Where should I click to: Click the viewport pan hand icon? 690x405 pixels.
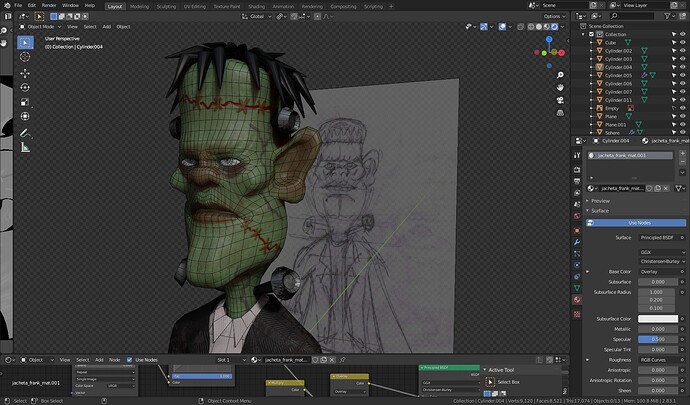560,88
